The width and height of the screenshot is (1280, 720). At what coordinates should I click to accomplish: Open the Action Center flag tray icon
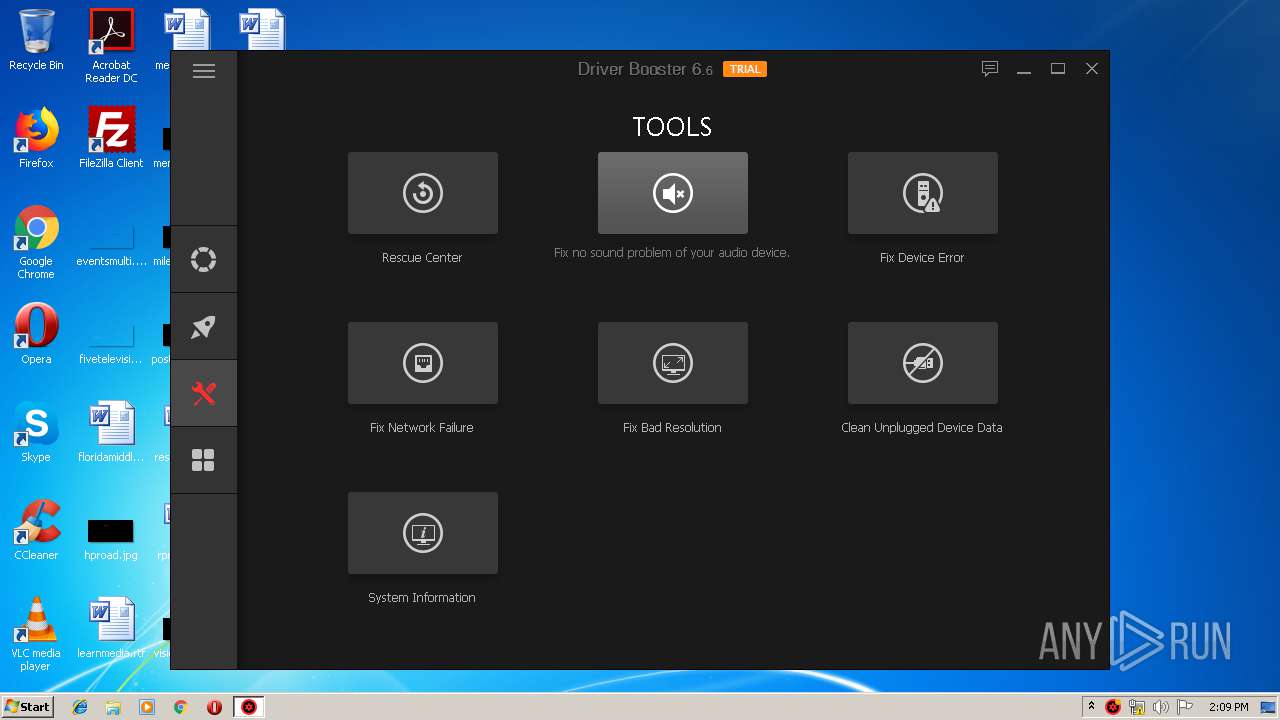1185,707
